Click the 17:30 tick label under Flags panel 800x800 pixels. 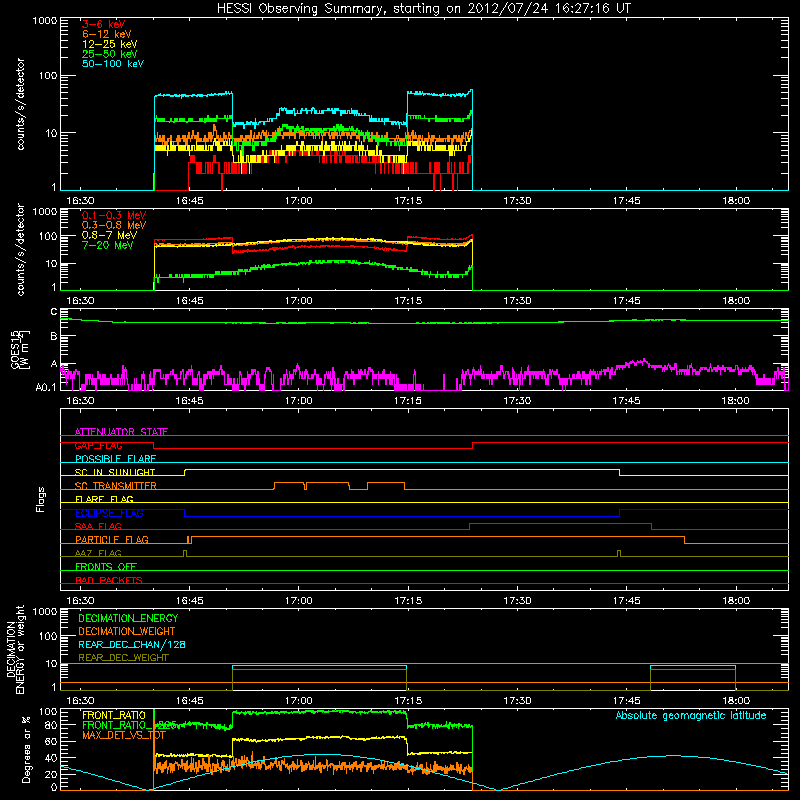point(517,601)
